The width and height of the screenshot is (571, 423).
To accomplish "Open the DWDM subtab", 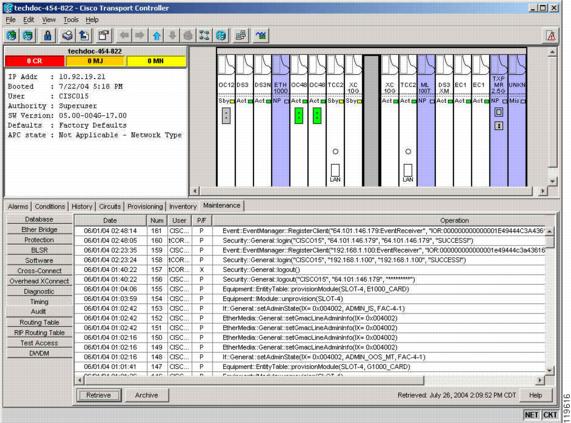I will coord(39,353).
